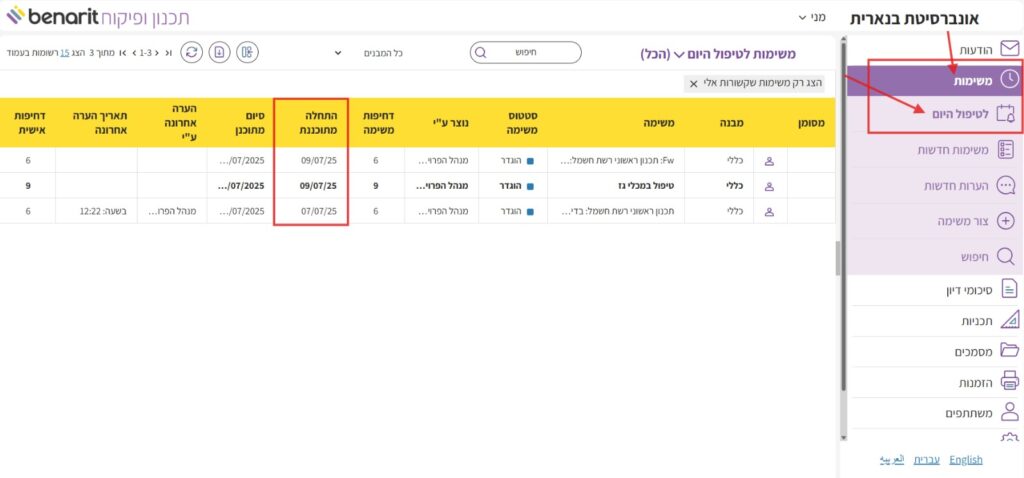Screen dimensions: 1024x478
Task: Click the printer icon for הזמנות
Action: pos(1008,381)
